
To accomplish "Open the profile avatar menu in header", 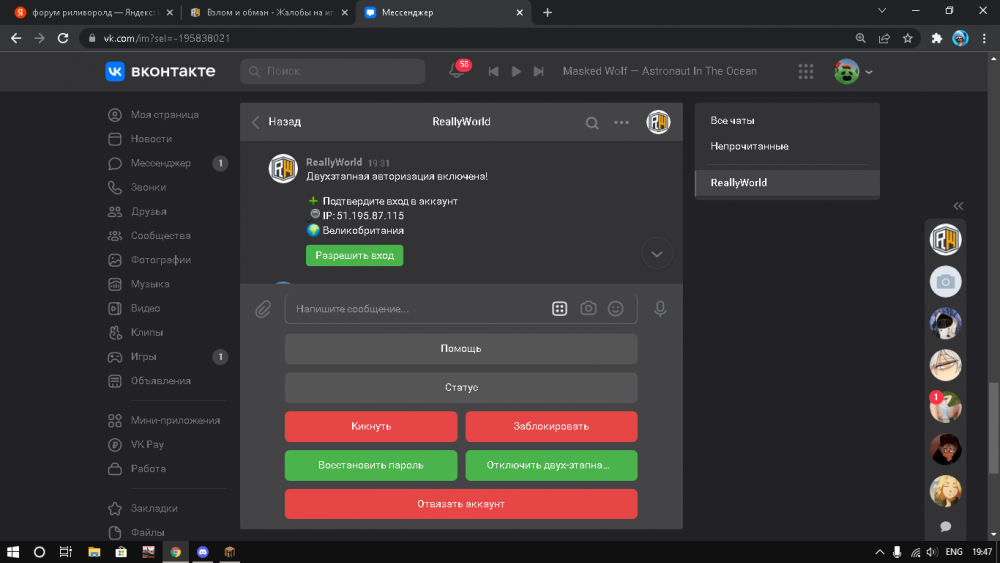I will click(853, 71).
